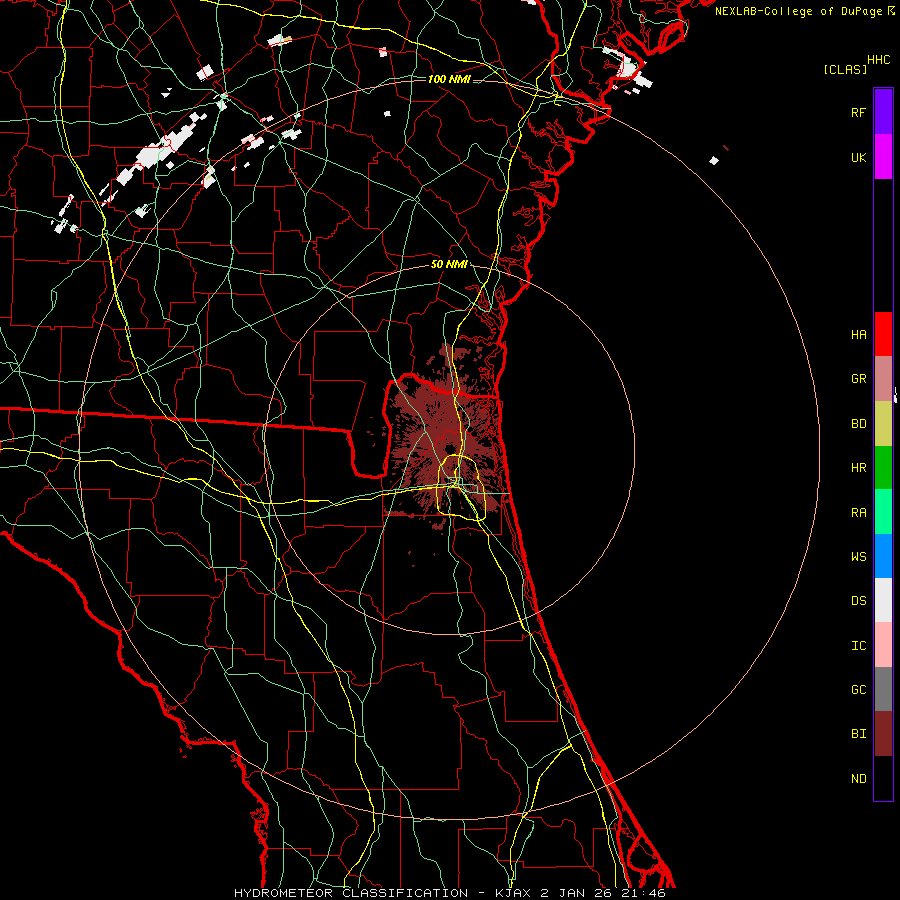900x900 pixels.
Task: Click the WS blue legend swatch
Action: (883, 556)
